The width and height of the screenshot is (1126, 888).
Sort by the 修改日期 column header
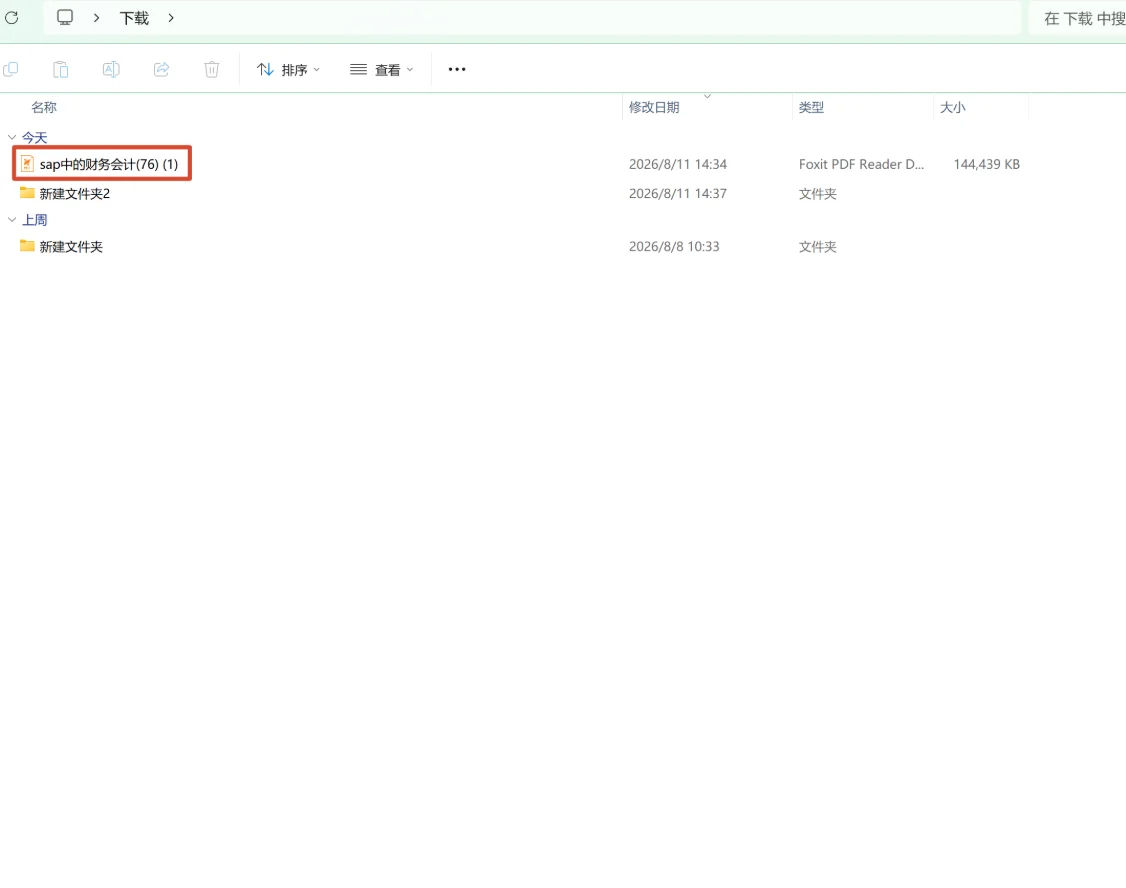(654, 107)
